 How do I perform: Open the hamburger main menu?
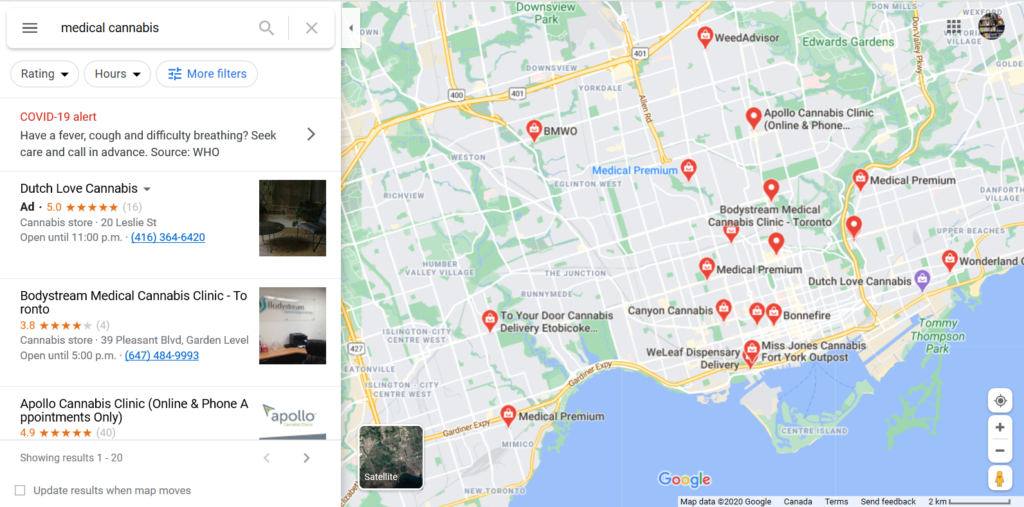30,28
